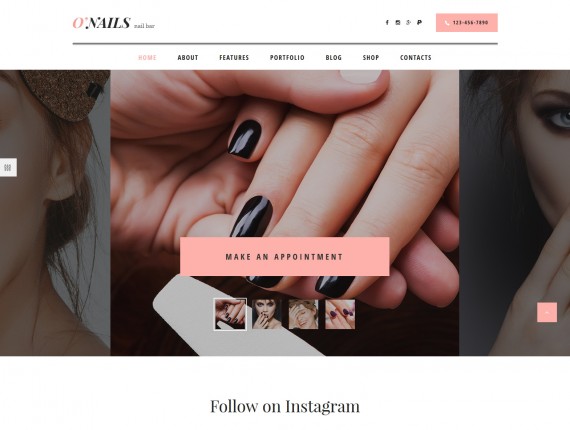The image size is (570, 430).
Task: Go to the Home menu item
Action: (x=147, y=57)
